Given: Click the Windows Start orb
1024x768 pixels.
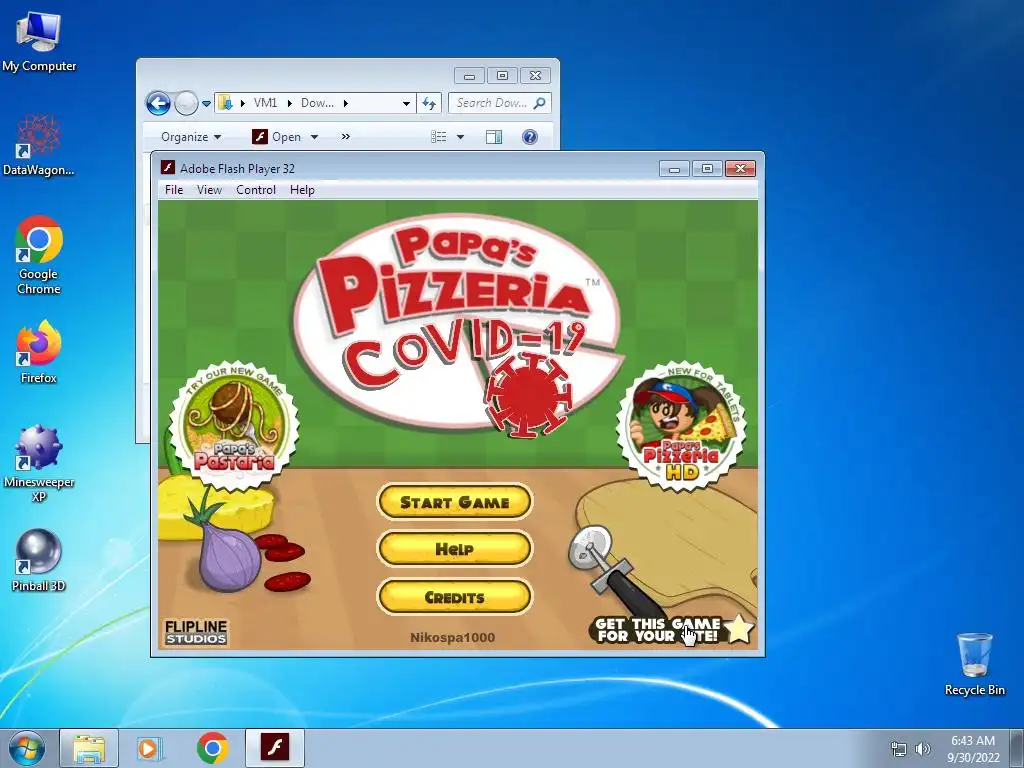Looking at the screenshot, I should 27,748.
